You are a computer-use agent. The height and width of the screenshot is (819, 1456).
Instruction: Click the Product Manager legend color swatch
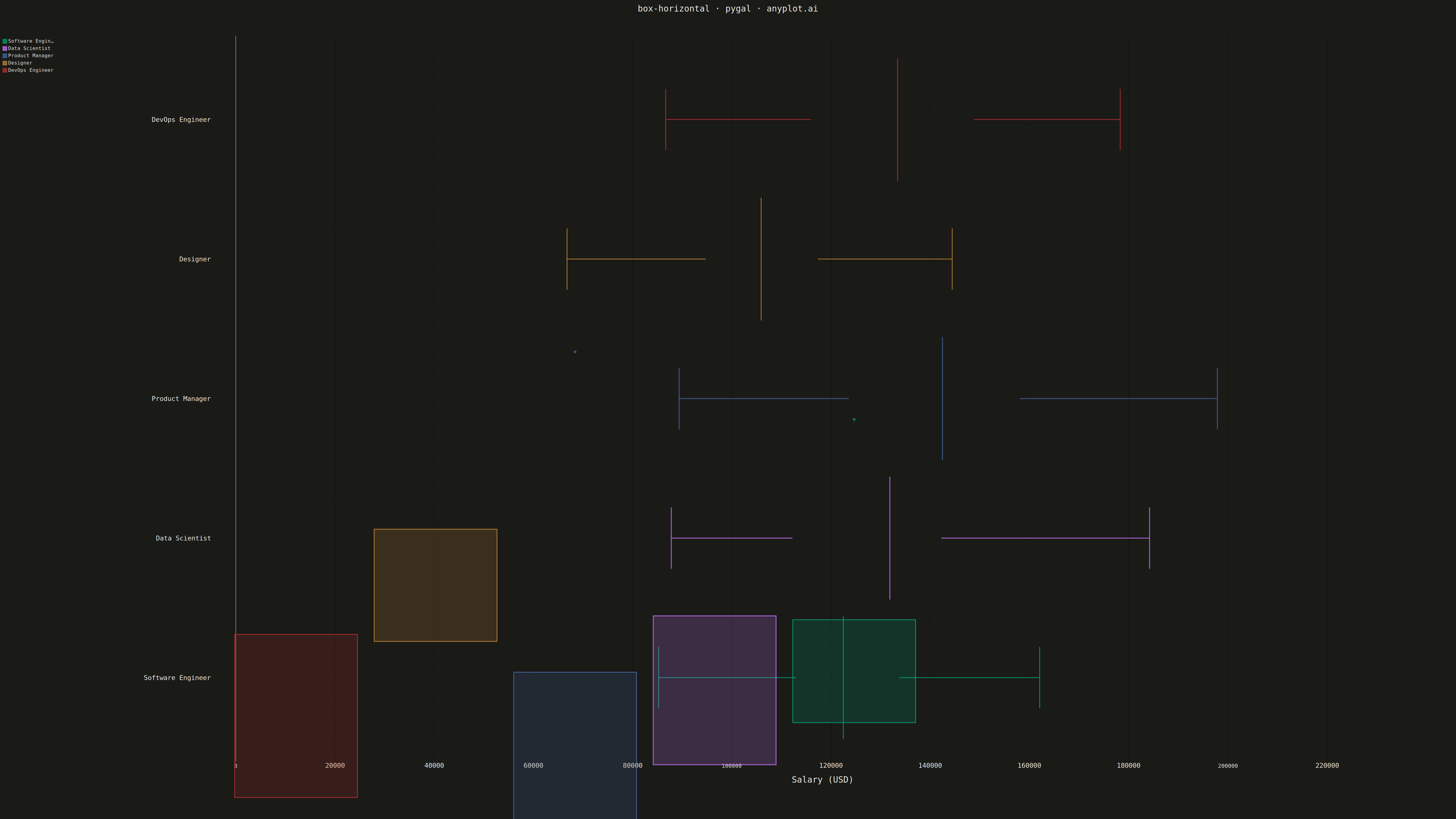[x=5, y=56]
